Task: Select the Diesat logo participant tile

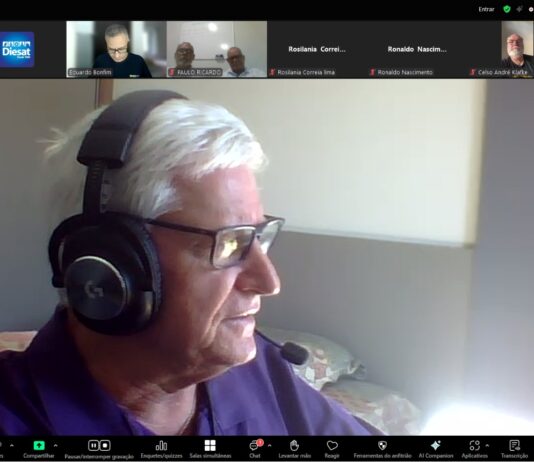Action: 17,49
